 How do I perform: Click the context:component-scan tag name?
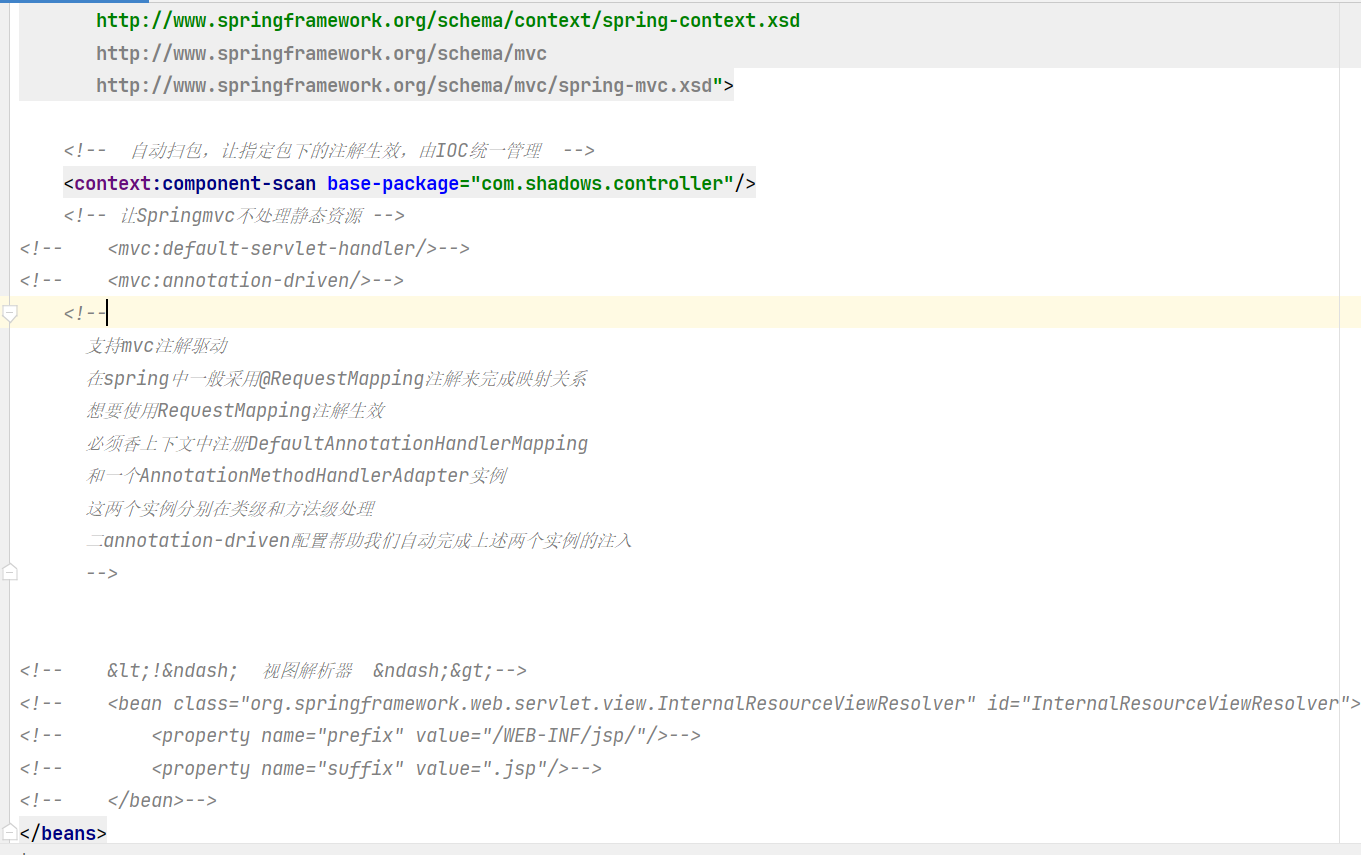point(195,183)
